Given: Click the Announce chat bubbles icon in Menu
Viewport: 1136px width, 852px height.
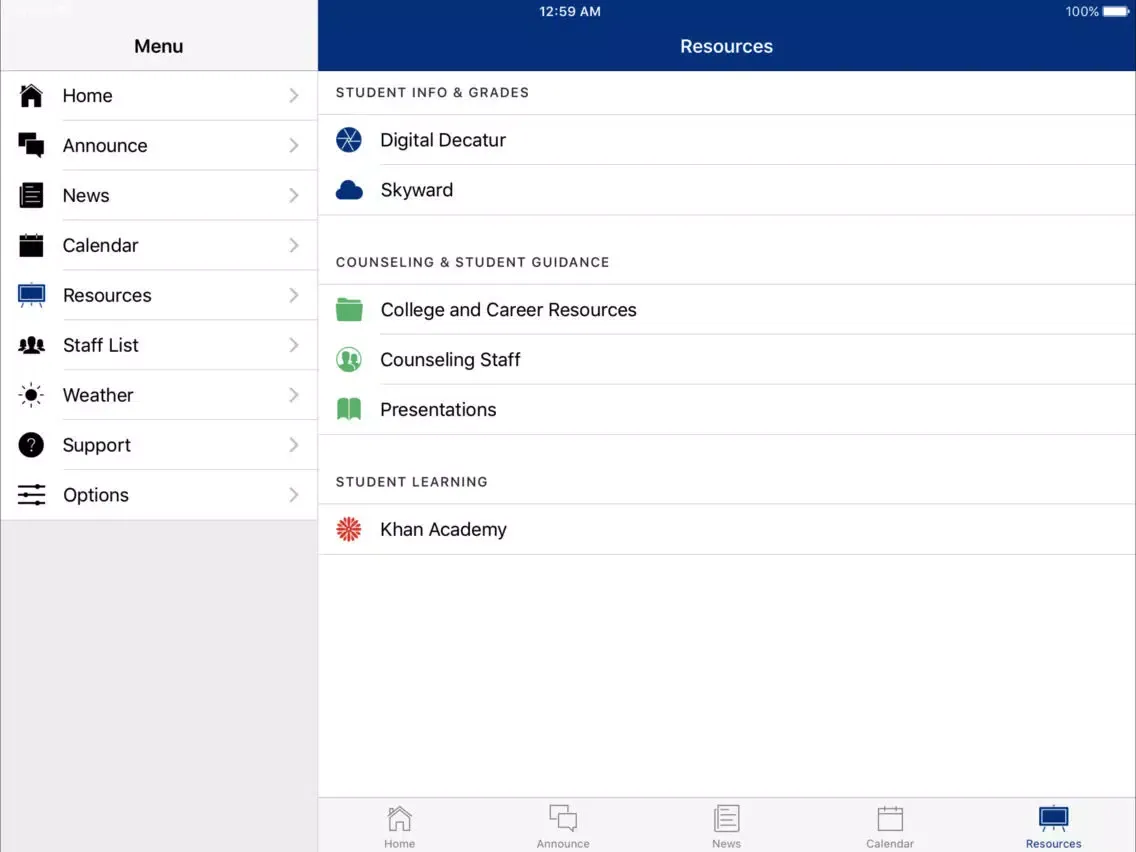Looking at the screenshot, I should tap(31, 145).
